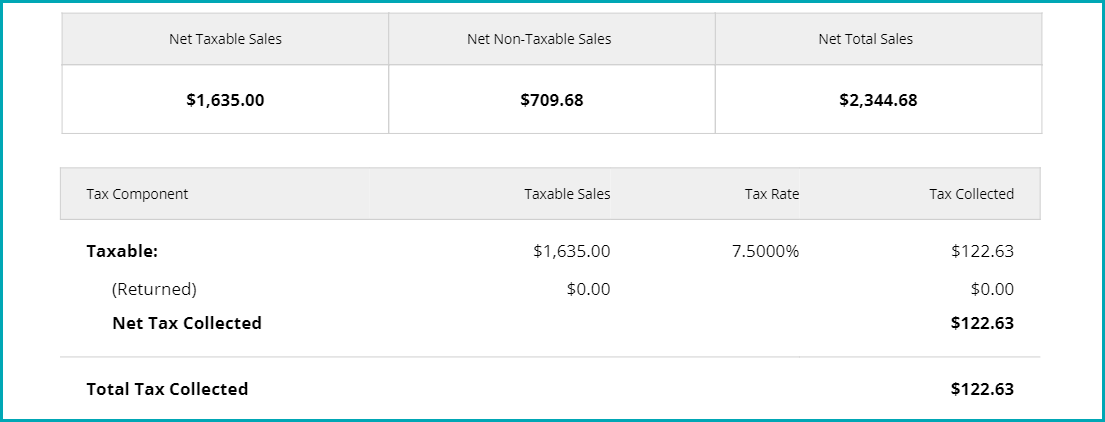Click the Net Total Sales header
1105x422 pixels.
pos(865,40)
